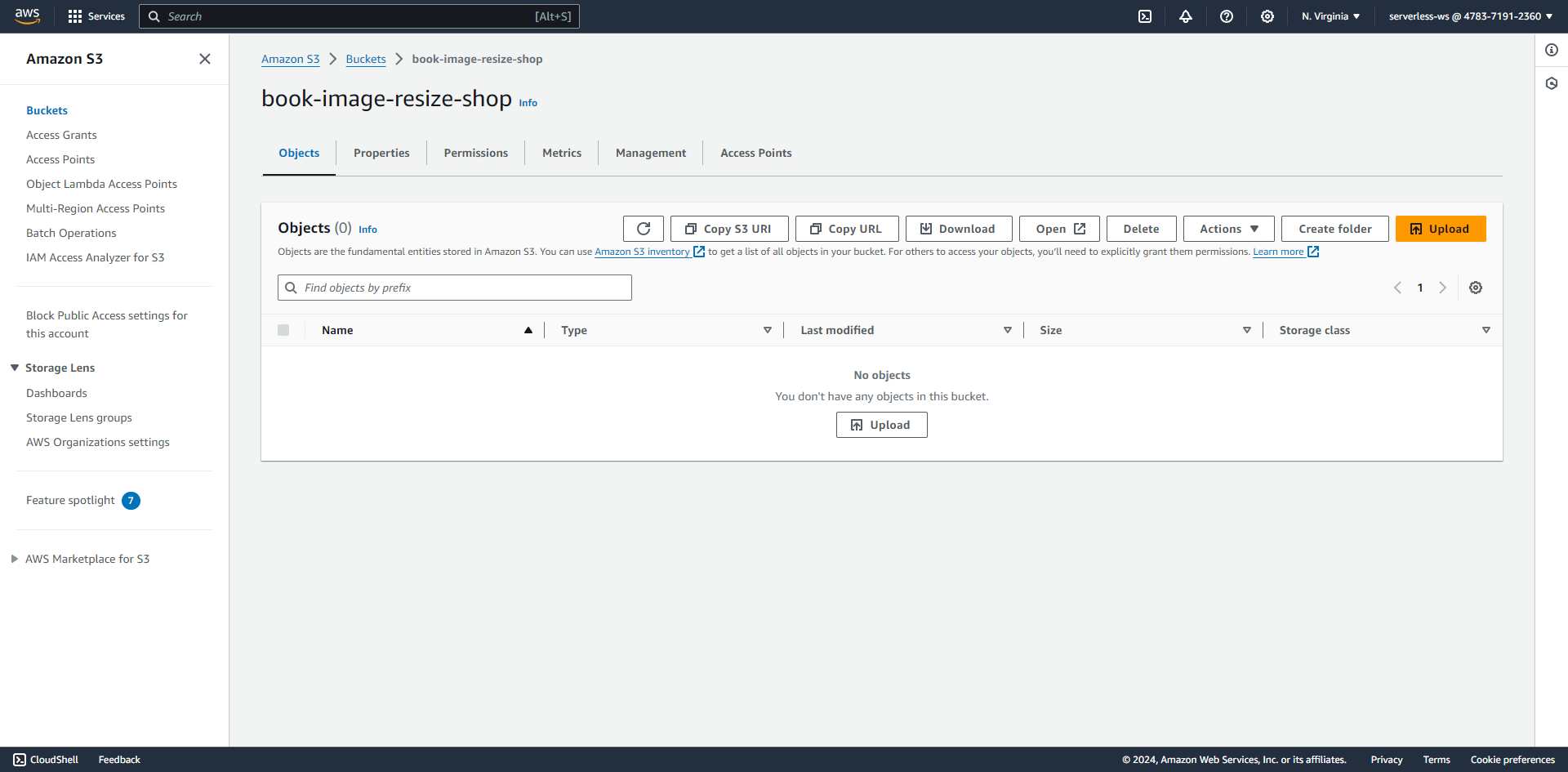Switch to the Objects tab

(x=299, y=153)
